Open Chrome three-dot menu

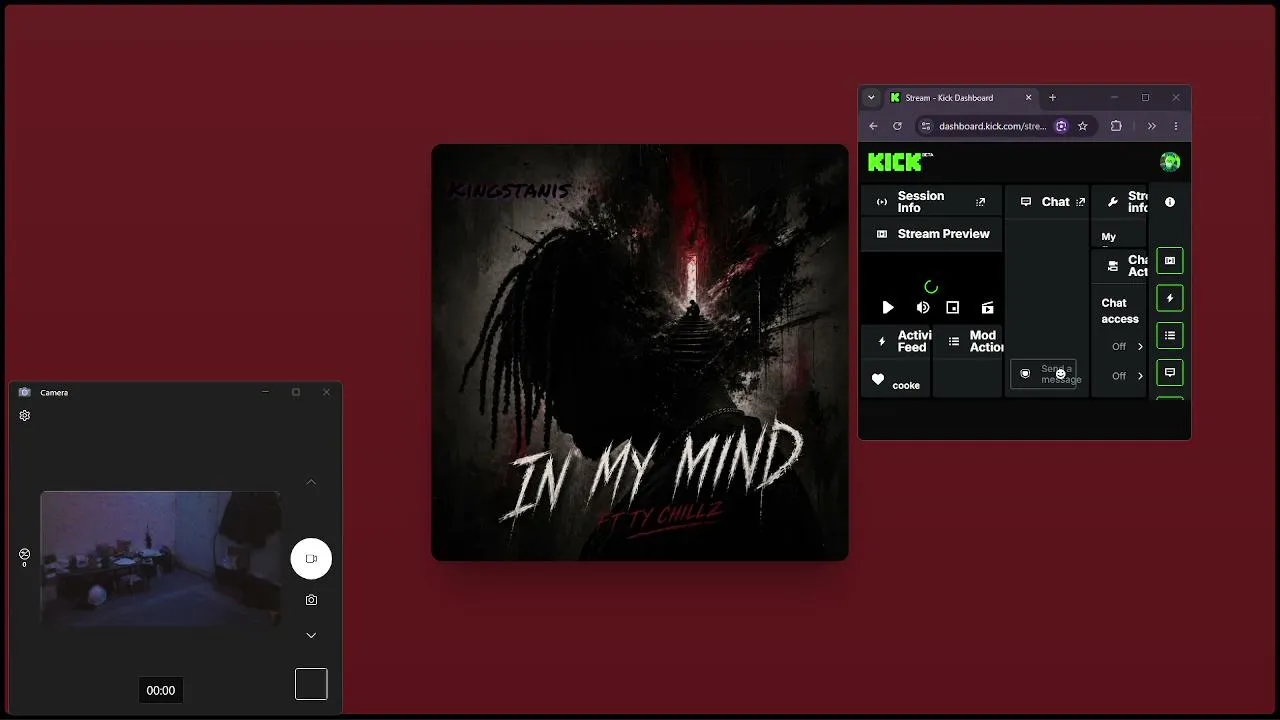1175,126
